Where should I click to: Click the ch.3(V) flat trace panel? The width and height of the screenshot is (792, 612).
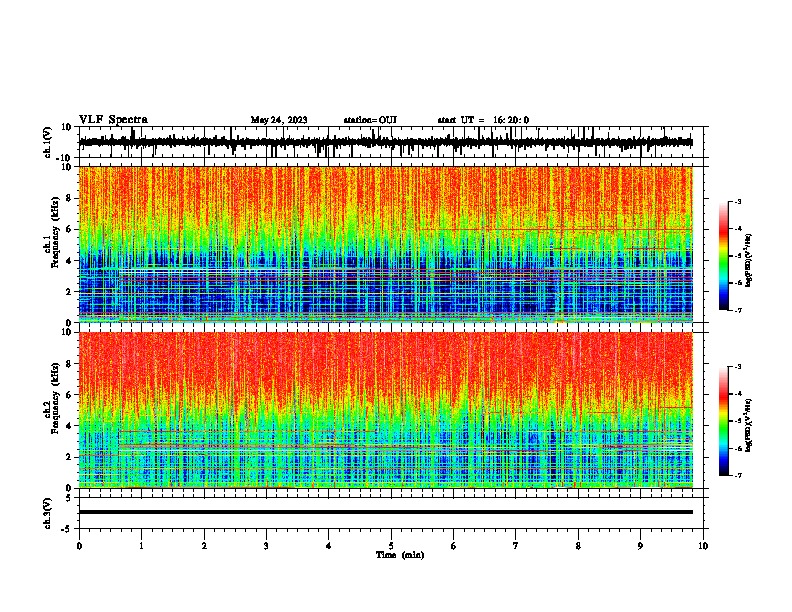[x=393, y=513]
